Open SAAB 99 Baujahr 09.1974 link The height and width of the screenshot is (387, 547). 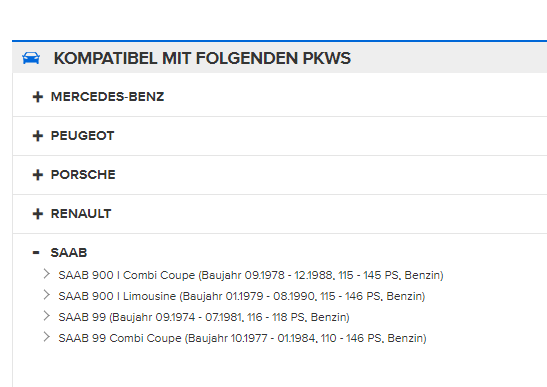(204, 317)
